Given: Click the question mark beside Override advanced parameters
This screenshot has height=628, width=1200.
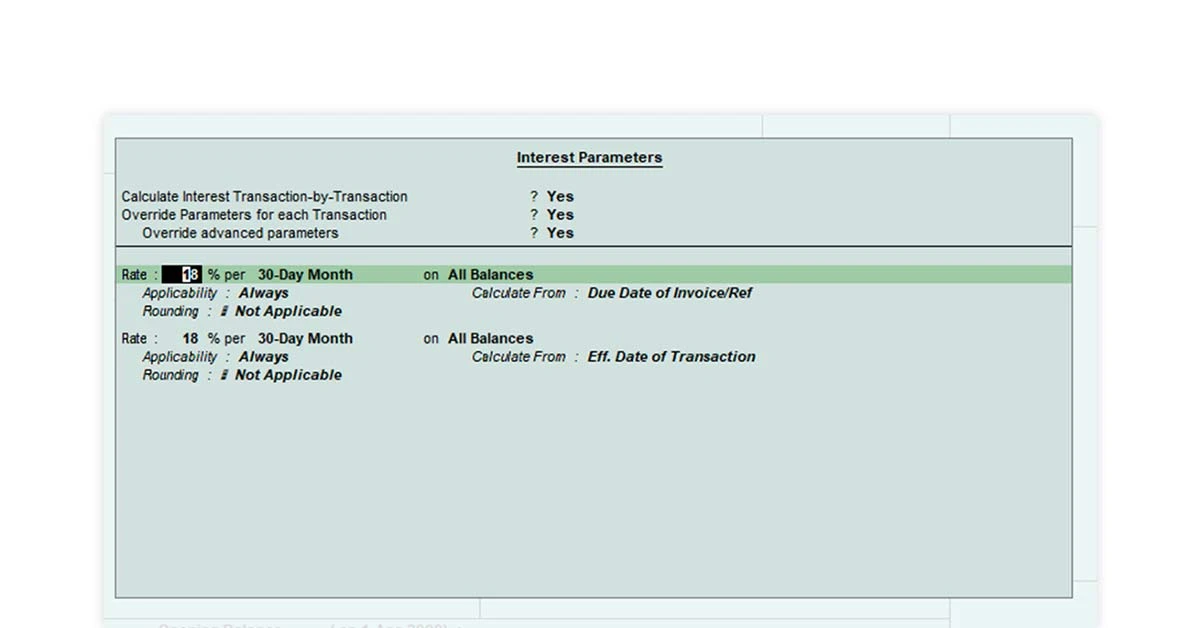Looking at the screenshot, I should (x=533, y=233).
